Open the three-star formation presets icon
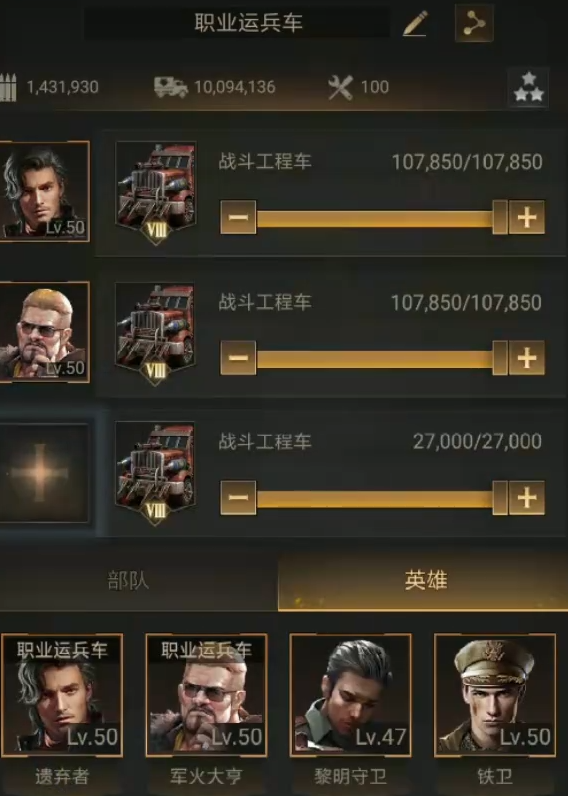568x796 pixels. pyautogui.click(x=528, y=87)
